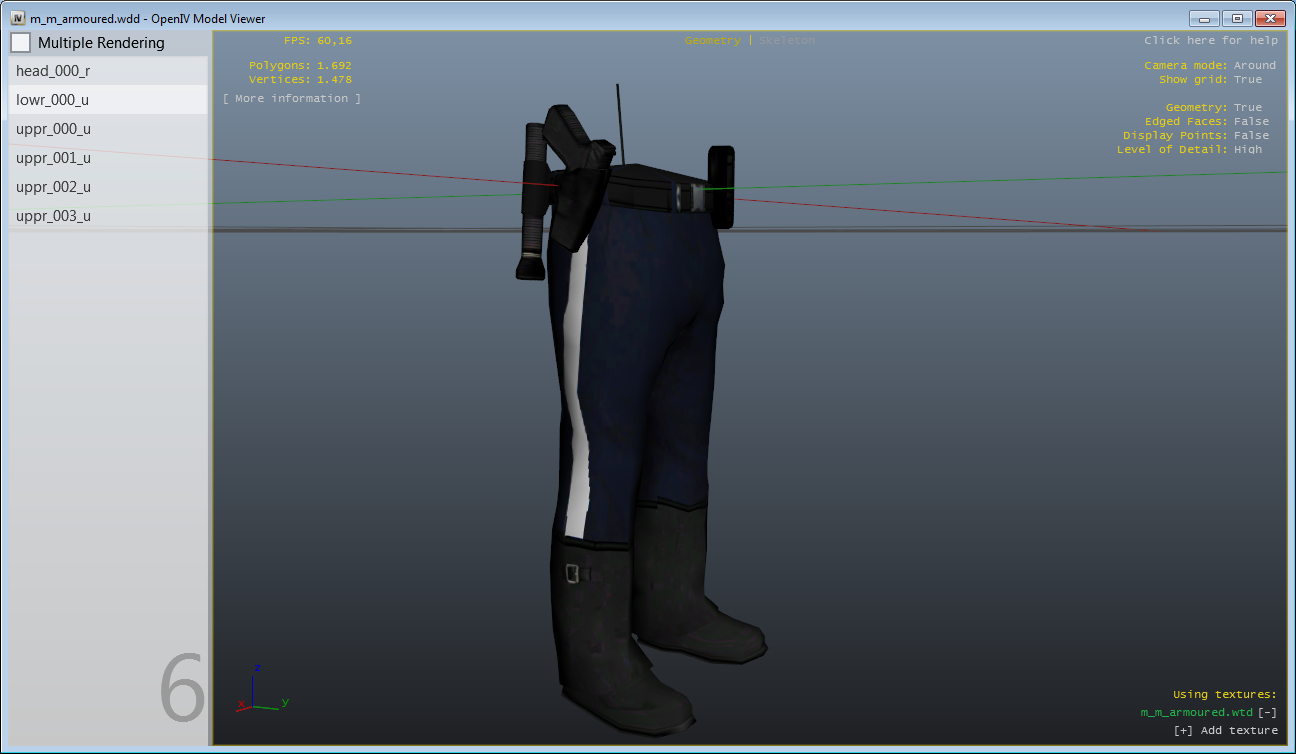Select uppr_003_u model component
1296x754 pixels.
pyautogui.click(x=53, y=216)
